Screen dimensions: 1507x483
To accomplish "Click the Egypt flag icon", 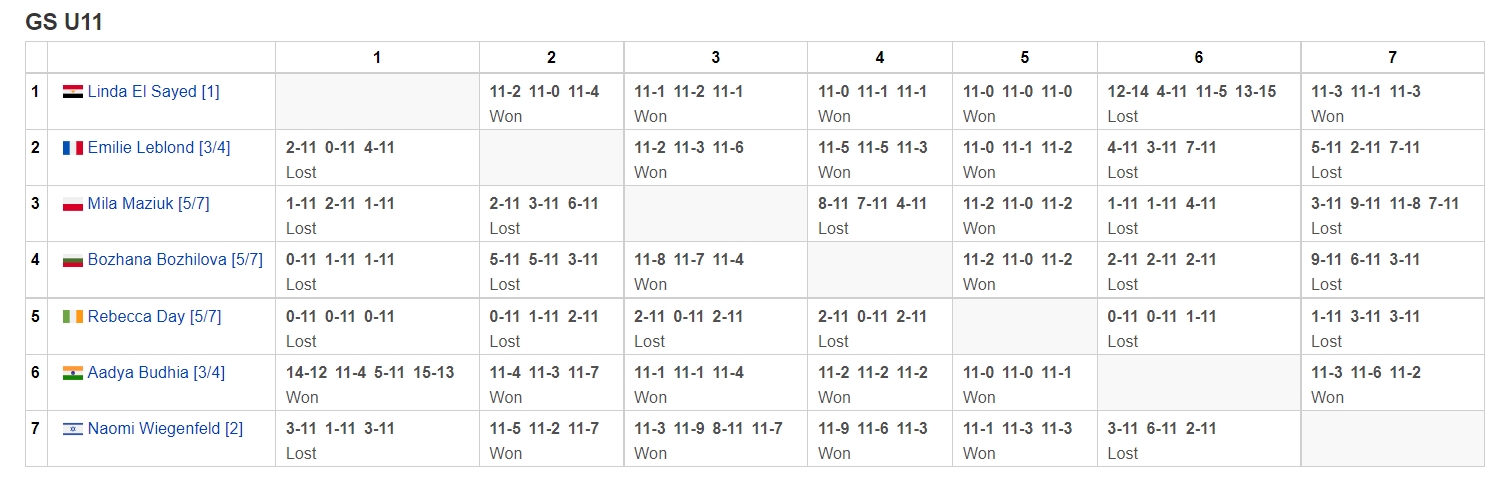I will pos(73,92).
